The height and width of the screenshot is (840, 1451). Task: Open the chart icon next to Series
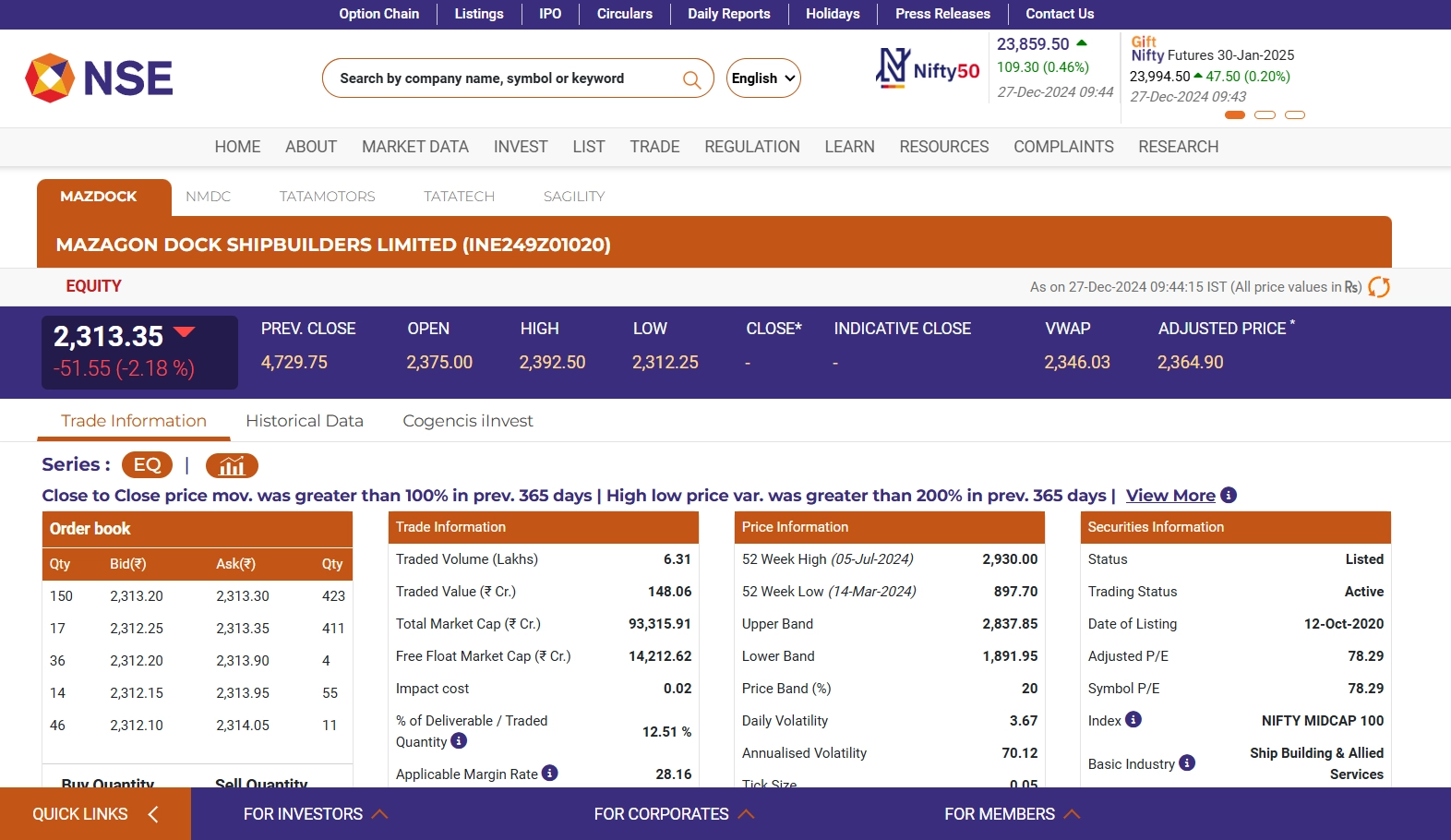point(232,465)
